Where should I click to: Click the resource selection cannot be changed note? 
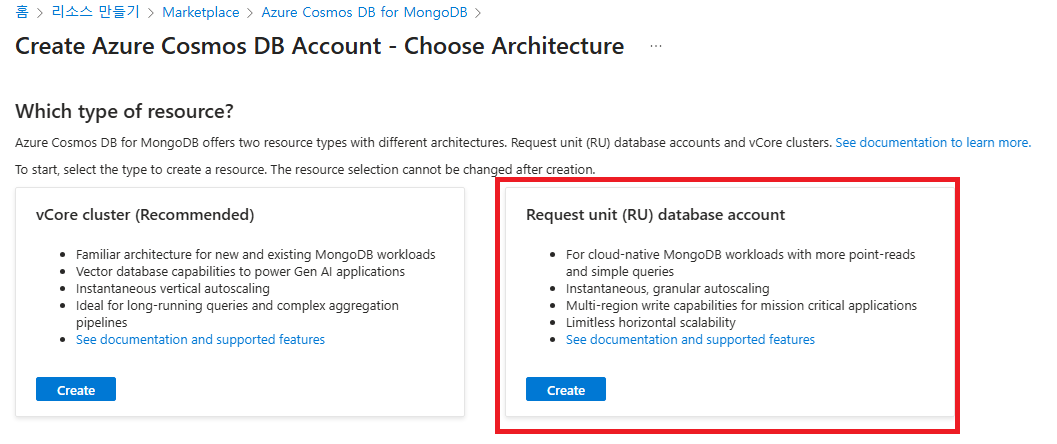433,169
